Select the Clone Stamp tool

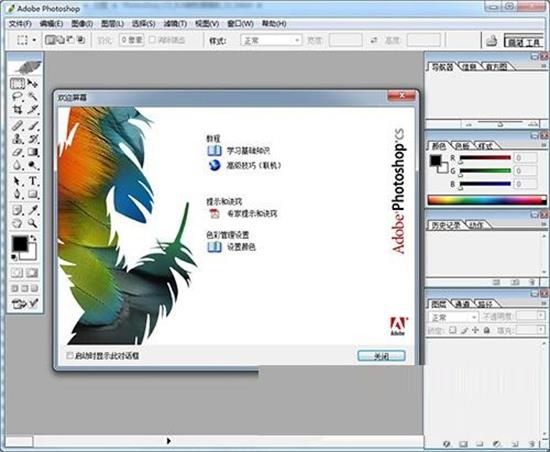[17, 139]
